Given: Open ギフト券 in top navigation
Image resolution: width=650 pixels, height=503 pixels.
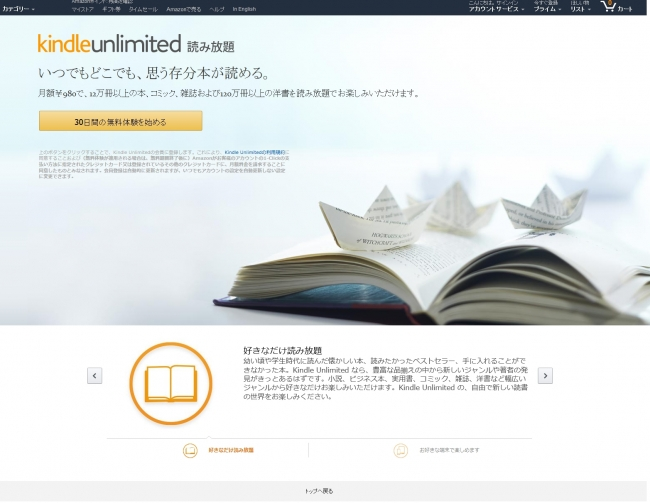Looking at the screenshot, I should pos(111,8).
